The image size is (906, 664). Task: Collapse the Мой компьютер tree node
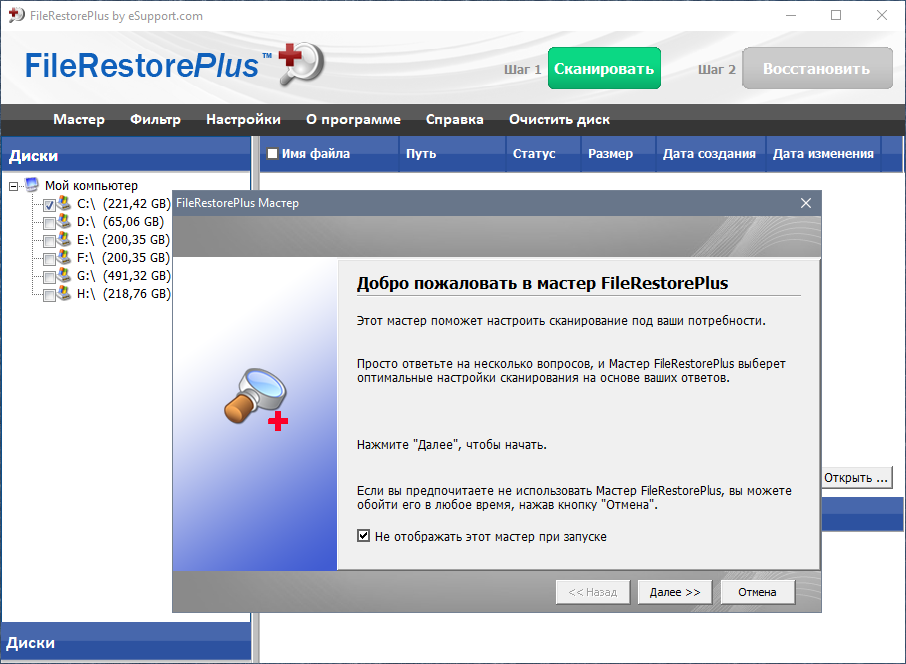(13, 186)
